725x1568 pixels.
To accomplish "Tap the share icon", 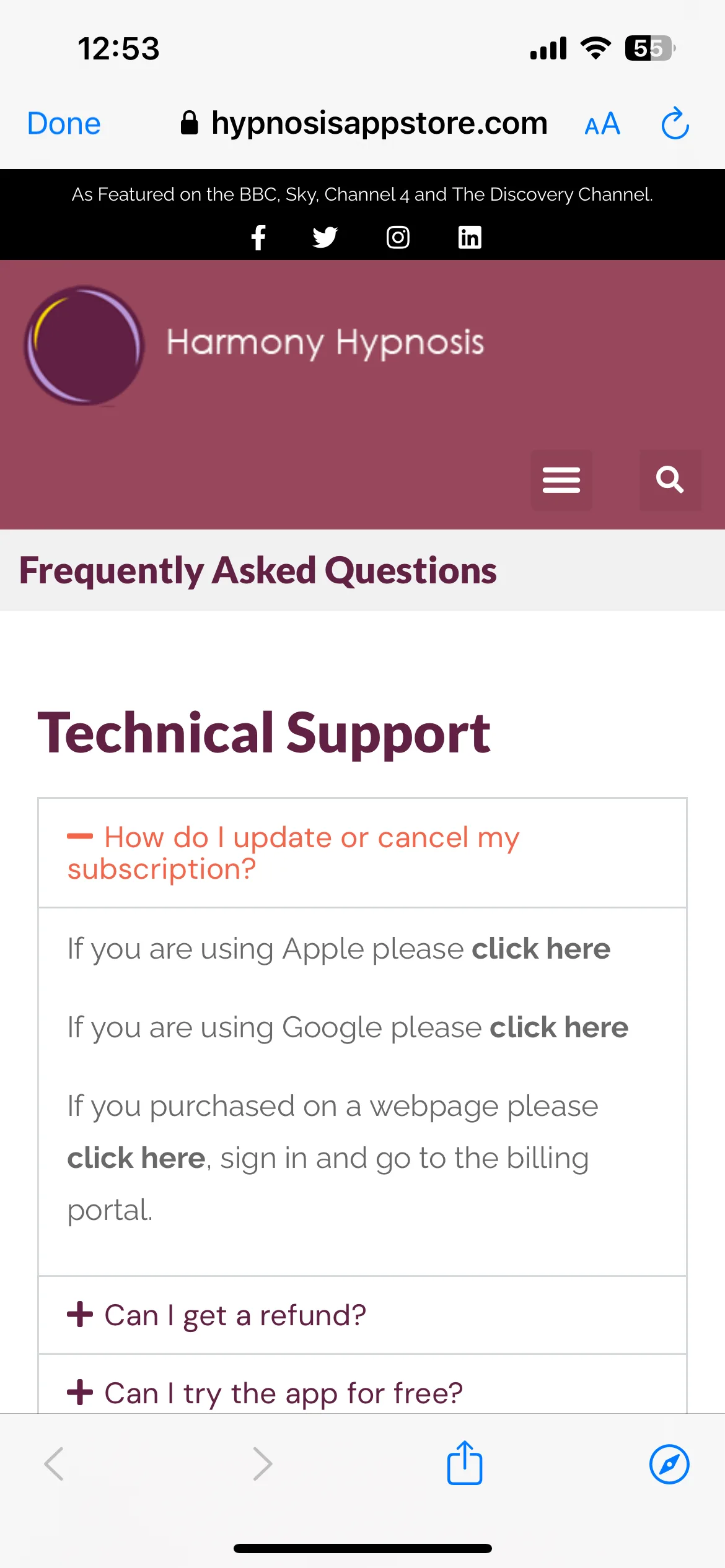I will click(x=465, y=1463).
